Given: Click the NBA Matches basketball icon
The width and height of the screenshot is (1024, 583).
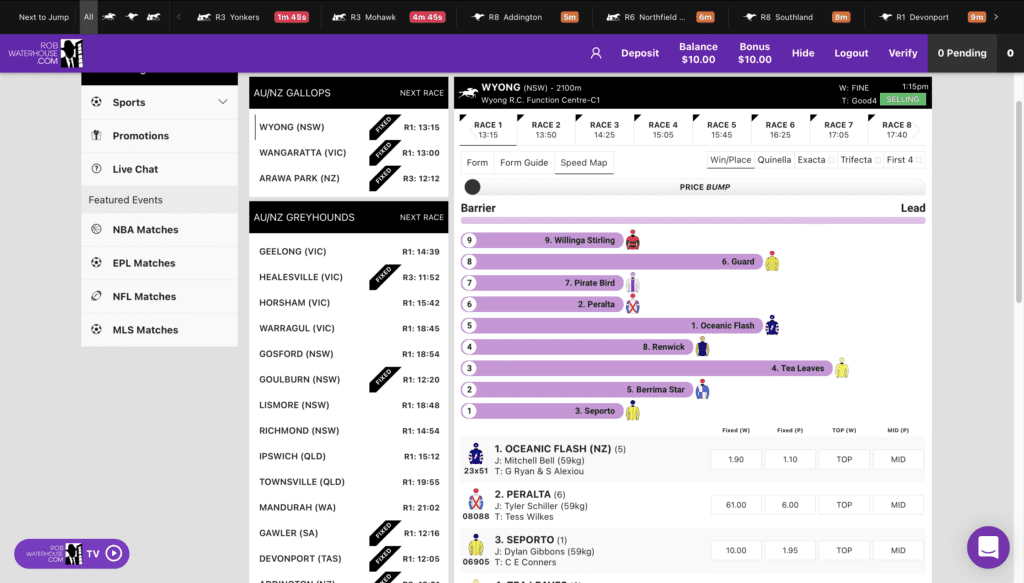Looking at the screenshot, I should (x=97, y=230).
